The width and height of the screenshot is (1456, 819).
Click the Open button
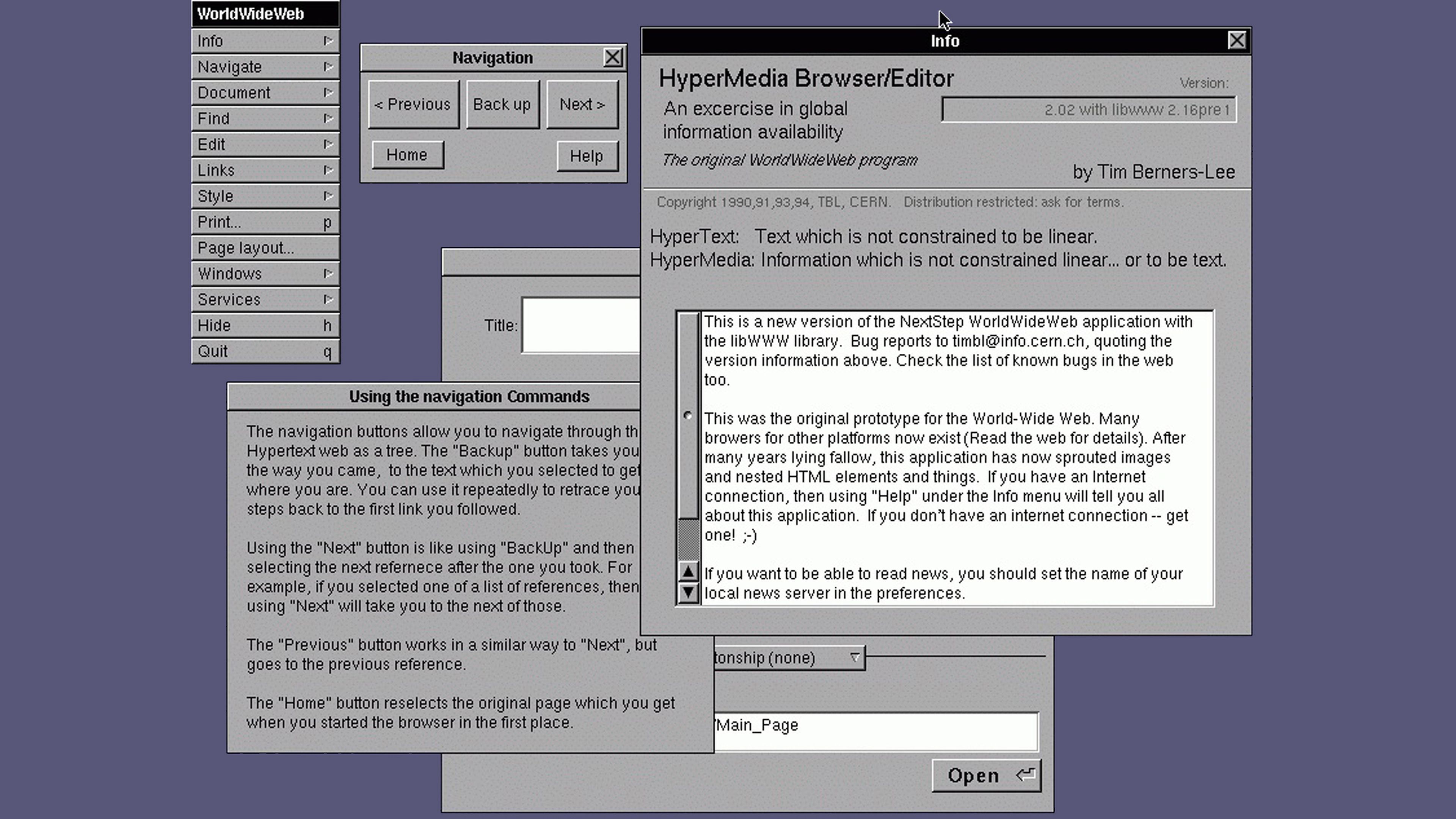click(x=986, y=775)
